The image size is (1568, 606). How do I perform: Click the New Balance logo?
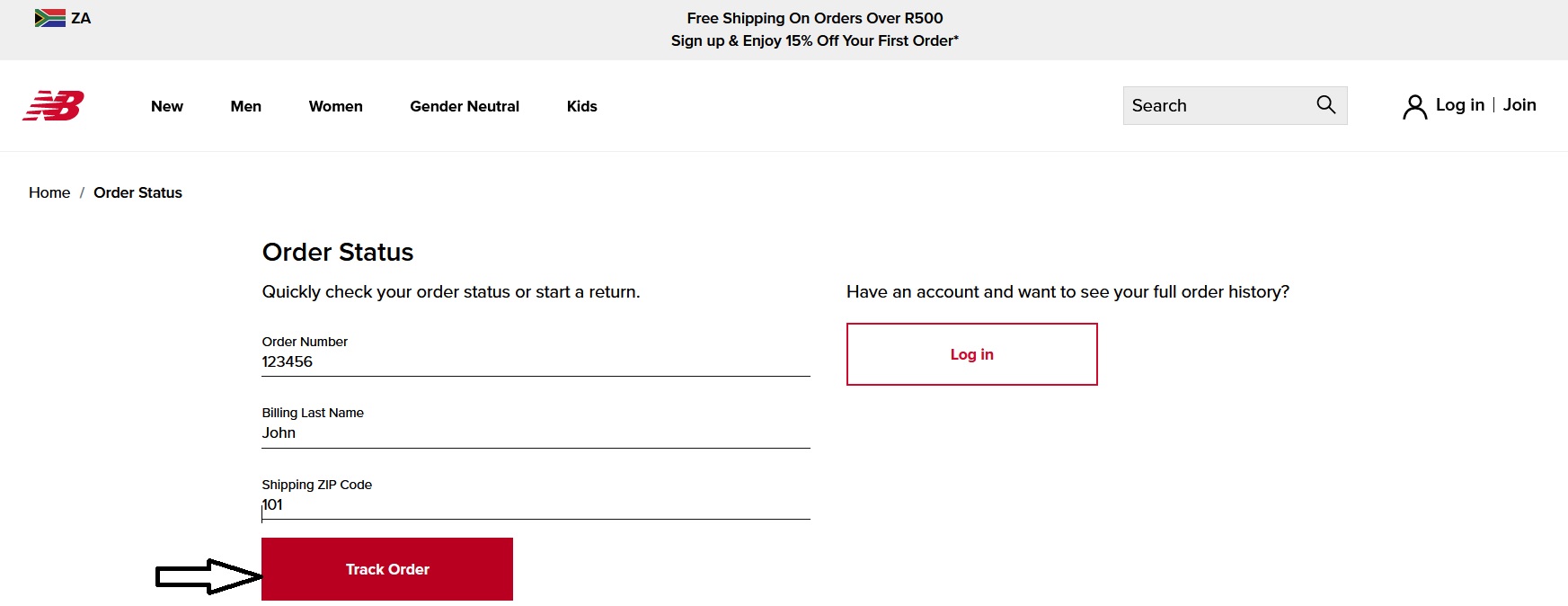click(x=54, y=106)
